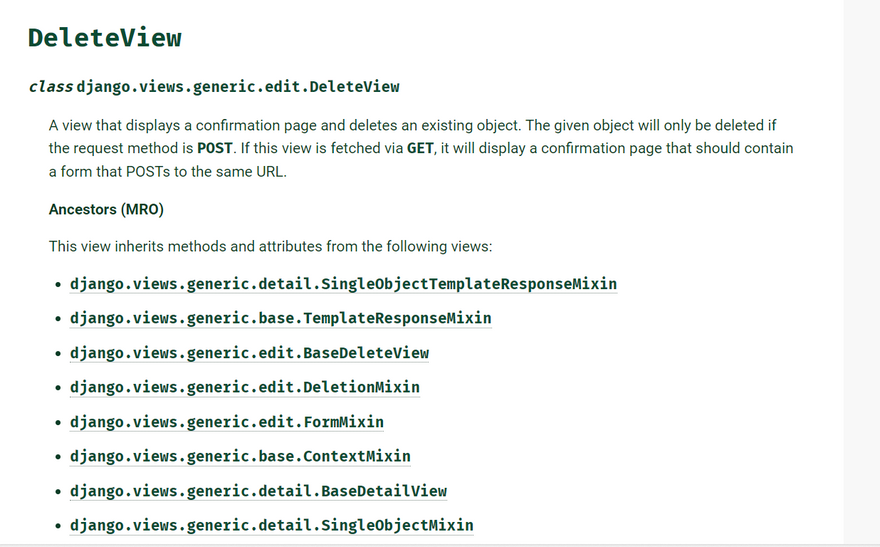This screenshot has width=880, height=547.
Task: Open the base.ContextMixin link
Action: point(240,456)
